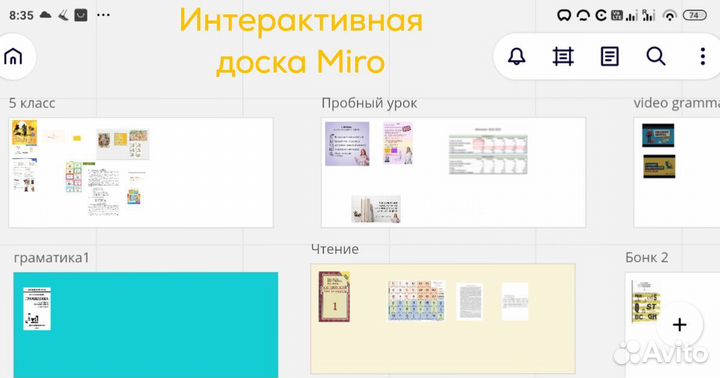This screenshot has width=720, height=378.
Task: Open the top video thumbnail in video grammar frame
Action: tap(658, 135)
